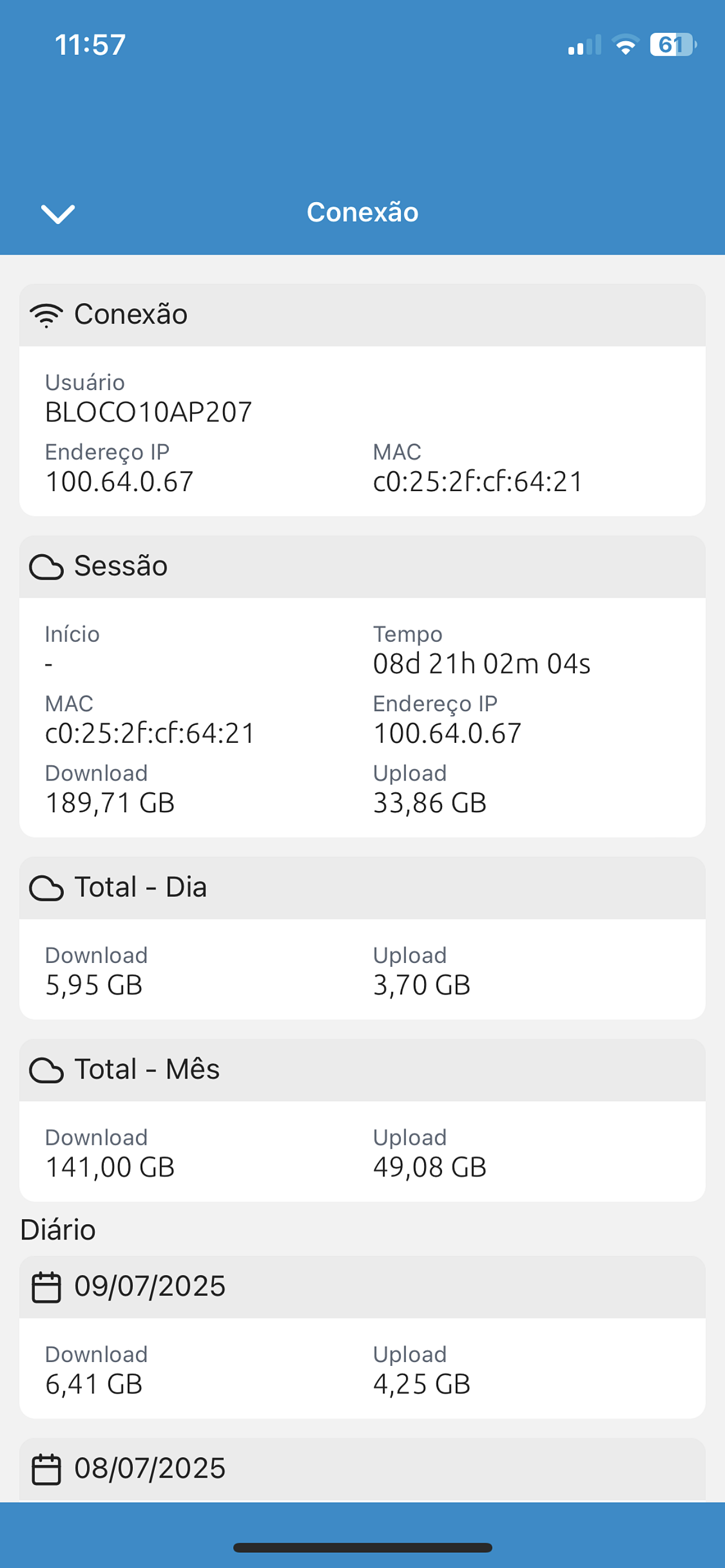
Task: Open the 09/07/2025 daily entry header
Action: tap(362, 1287)
